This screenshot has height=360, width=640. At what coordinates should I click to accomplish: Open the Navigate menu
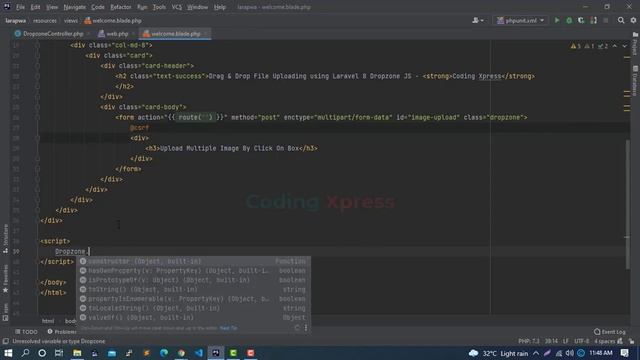click(75, 7)
